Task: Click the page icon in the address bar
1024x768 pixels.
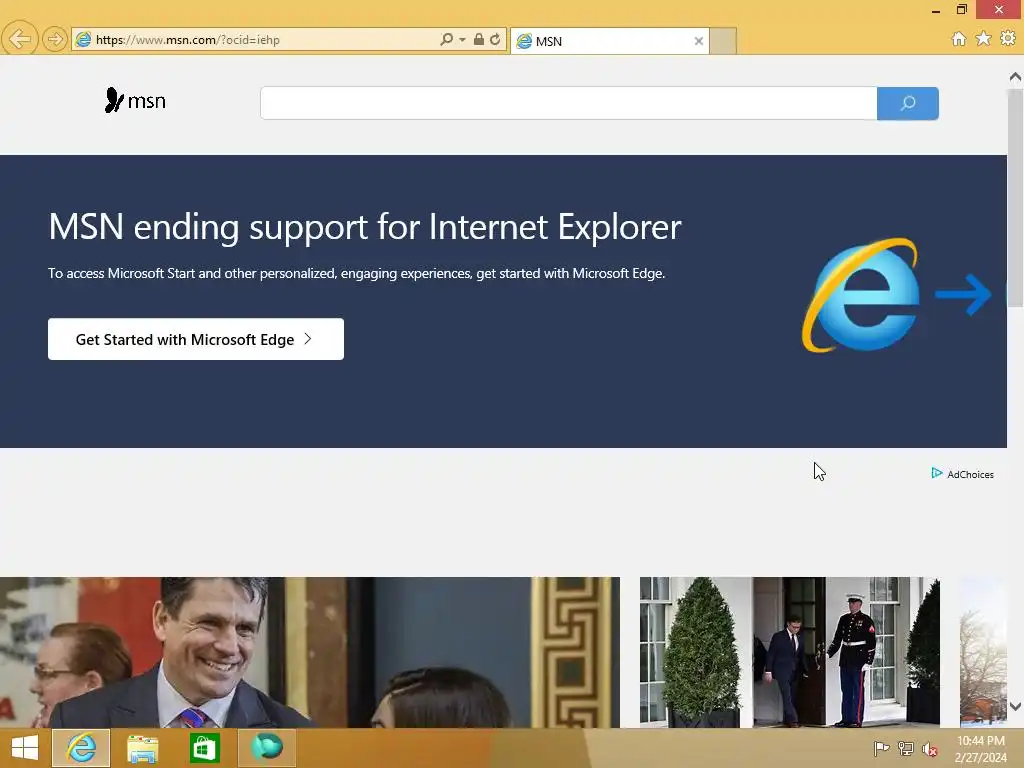Action: [83, 39]
